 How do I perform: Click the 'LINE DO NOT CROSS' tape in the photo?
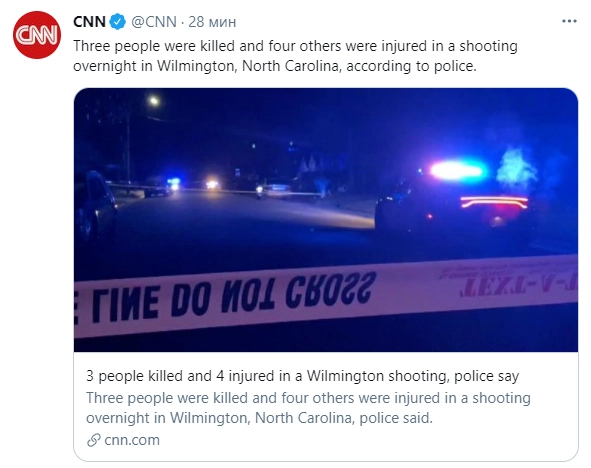click(226, 298)
